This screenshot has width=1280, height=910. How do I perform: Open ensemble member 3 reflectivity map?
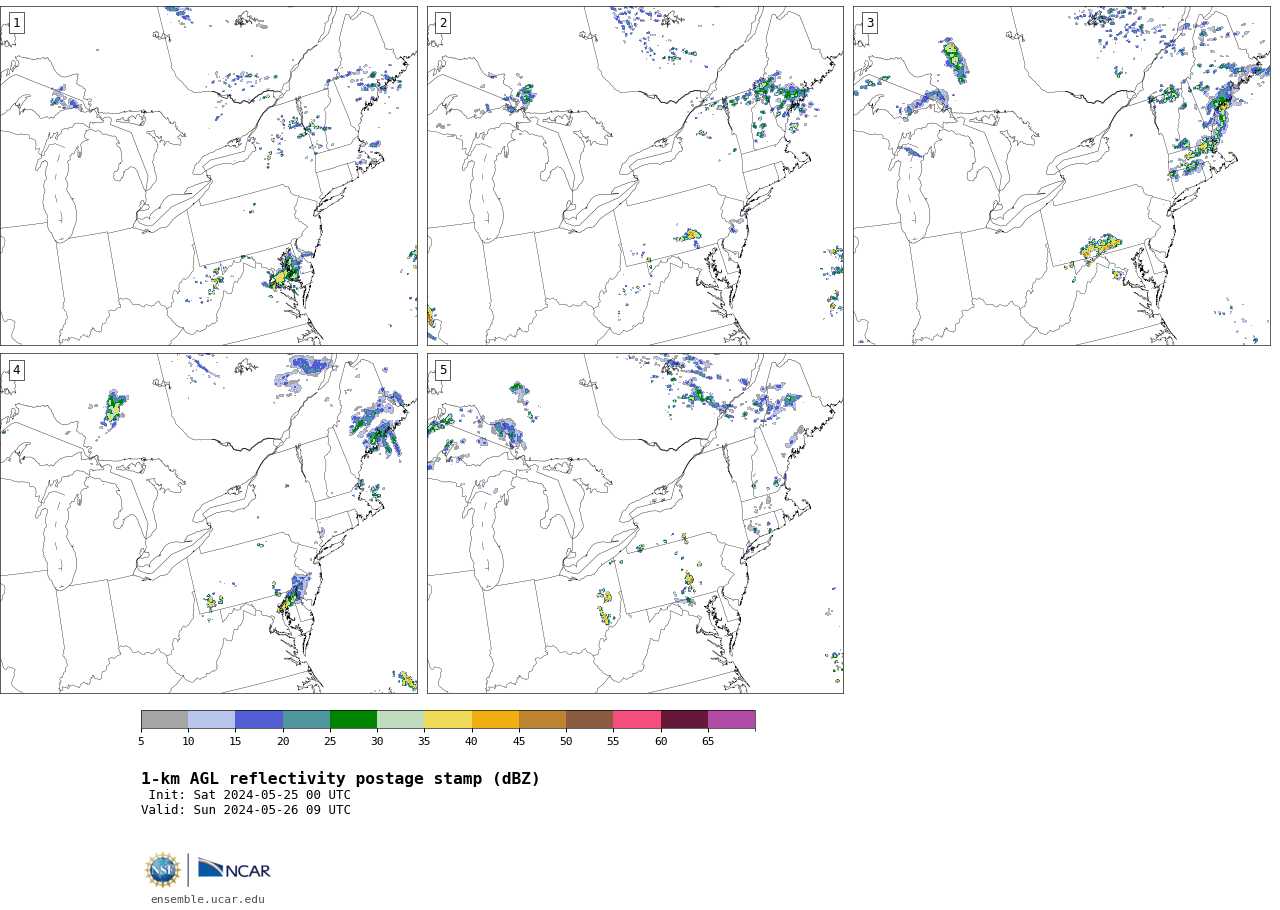pos(1061,176)
